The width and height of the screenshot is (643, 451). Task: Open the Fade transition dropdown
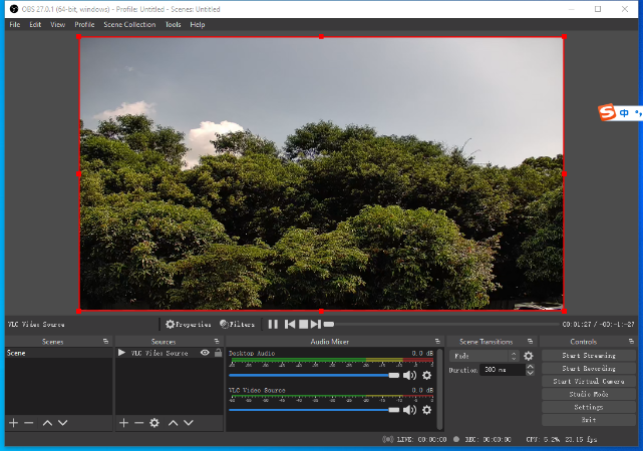pos(484,355)
